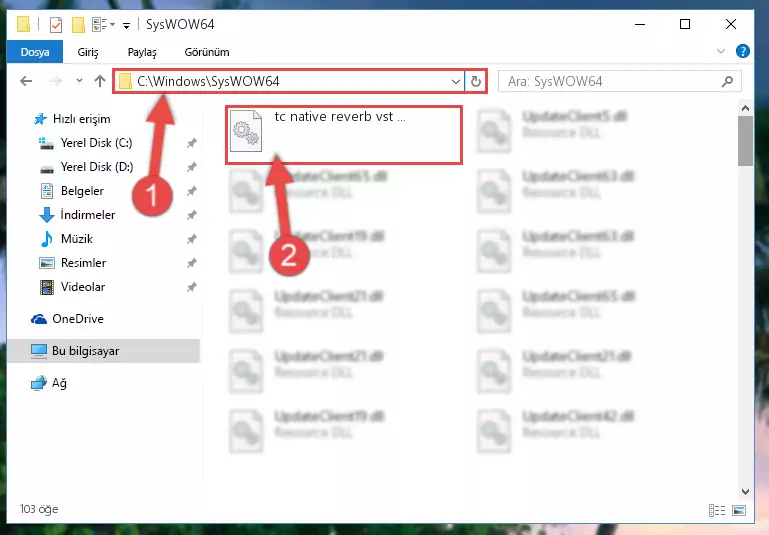Select Ağ in the navigation pane

pos(59,383)
